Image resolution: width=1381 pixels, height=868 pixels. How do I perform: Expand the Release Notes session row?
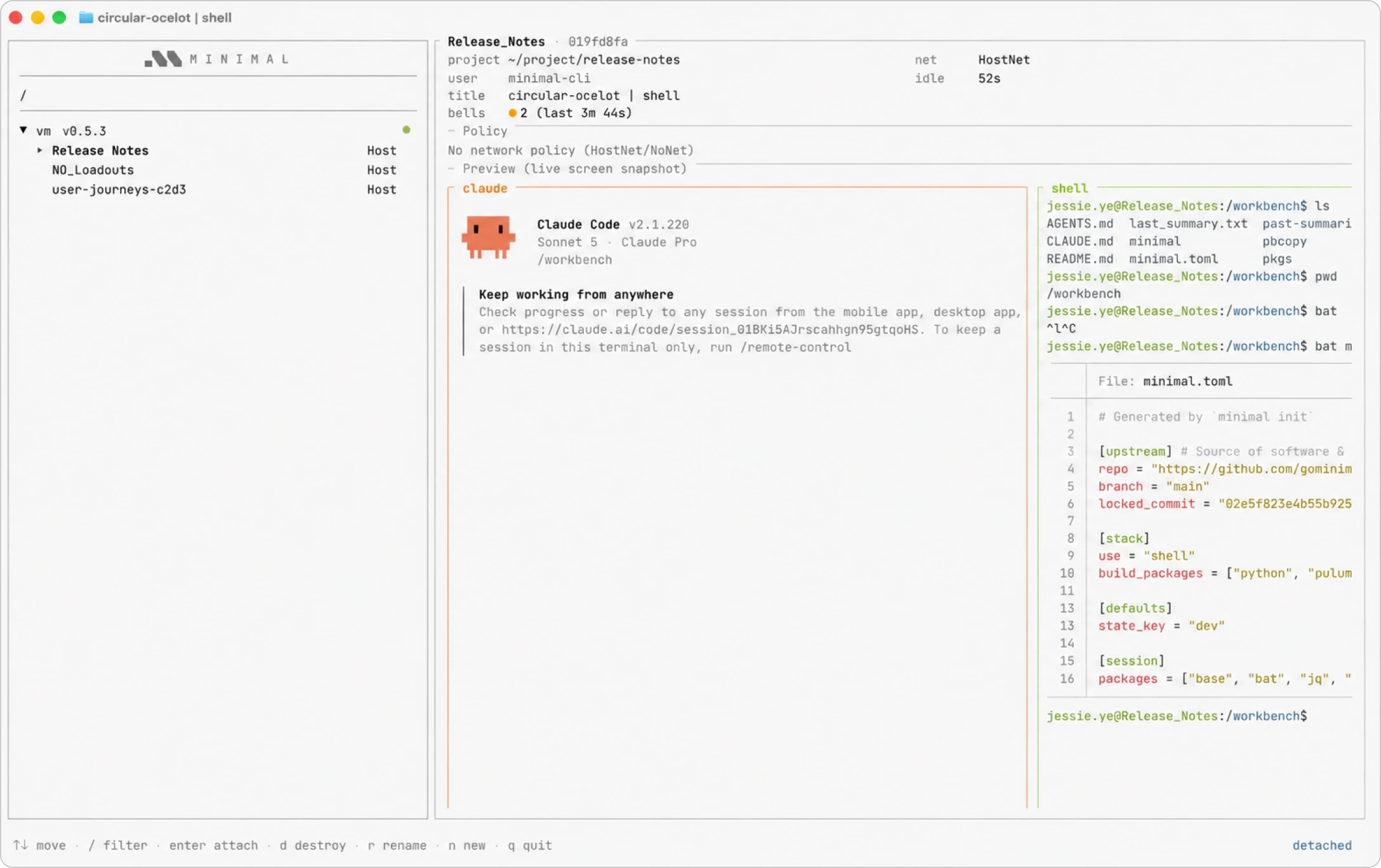coord(39,150)
